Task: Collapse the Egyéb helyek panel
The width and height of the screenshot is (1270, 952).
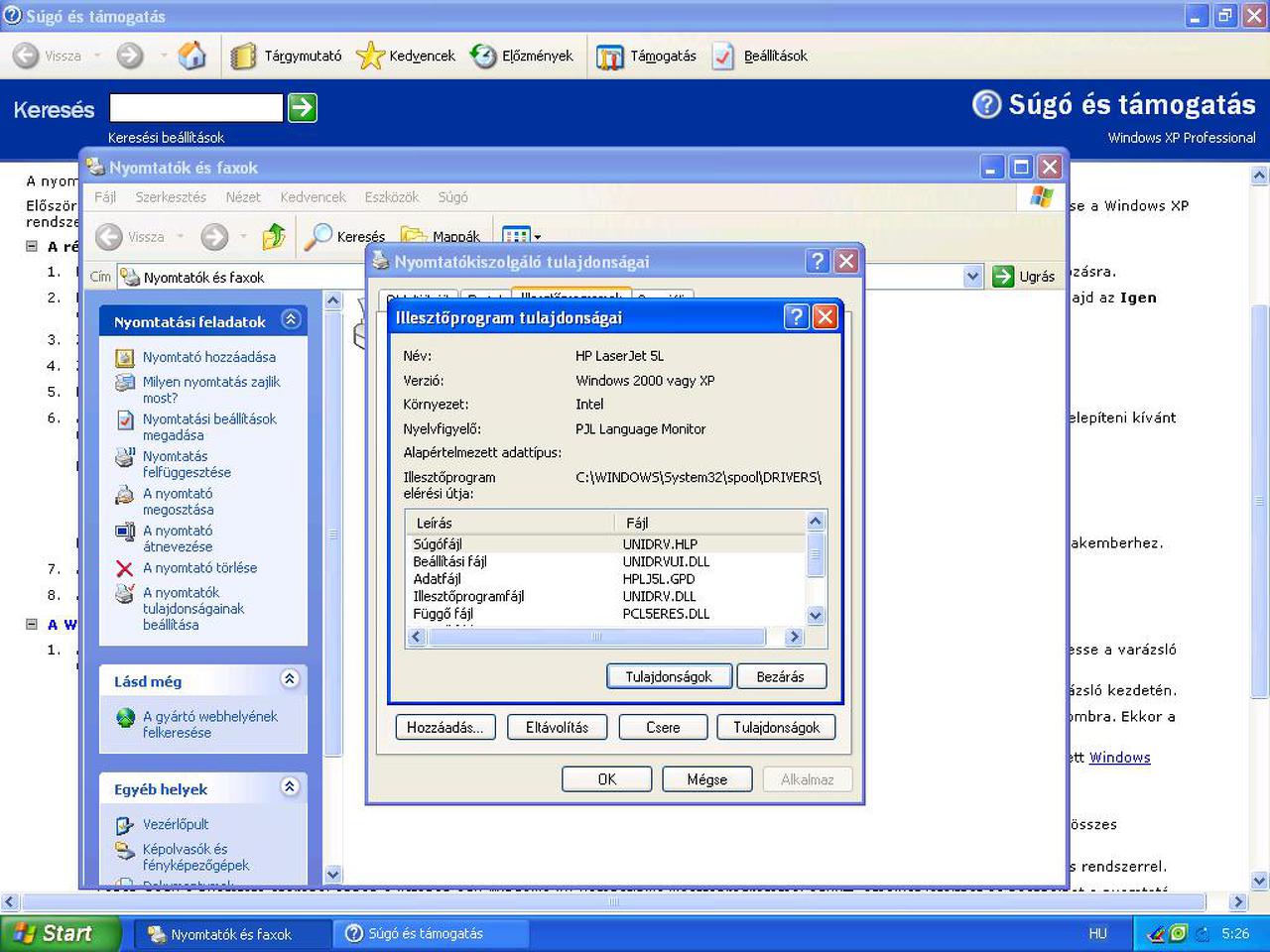Action: tap(290, 787)
